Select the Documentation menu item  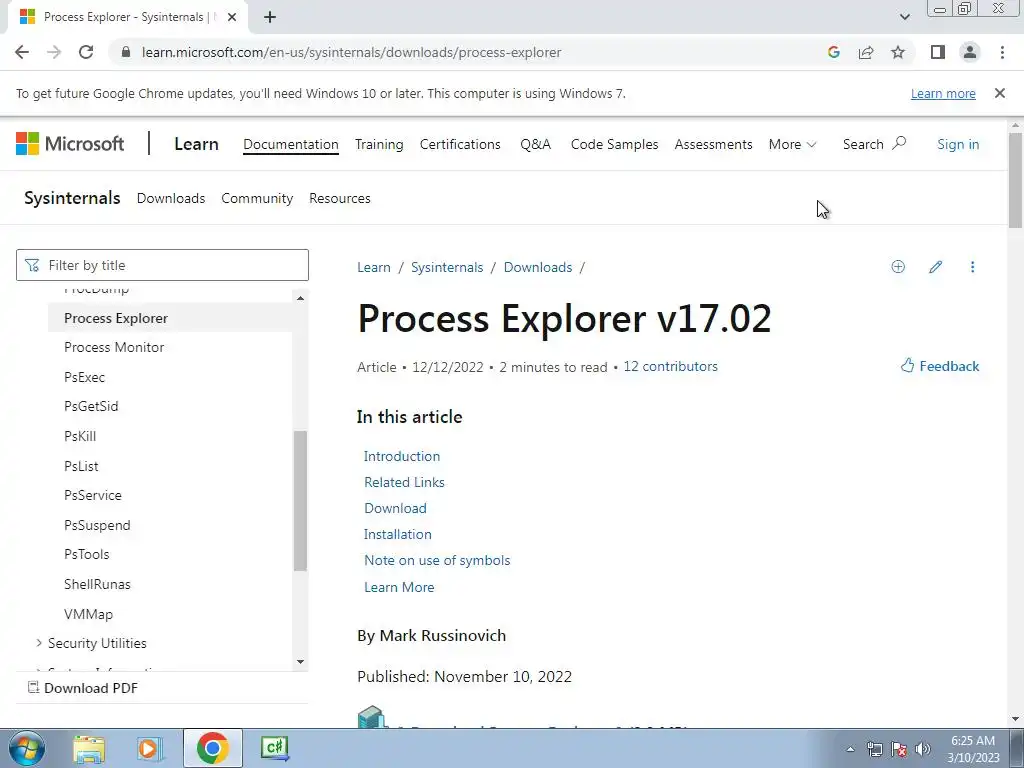(x=291, y=144)
